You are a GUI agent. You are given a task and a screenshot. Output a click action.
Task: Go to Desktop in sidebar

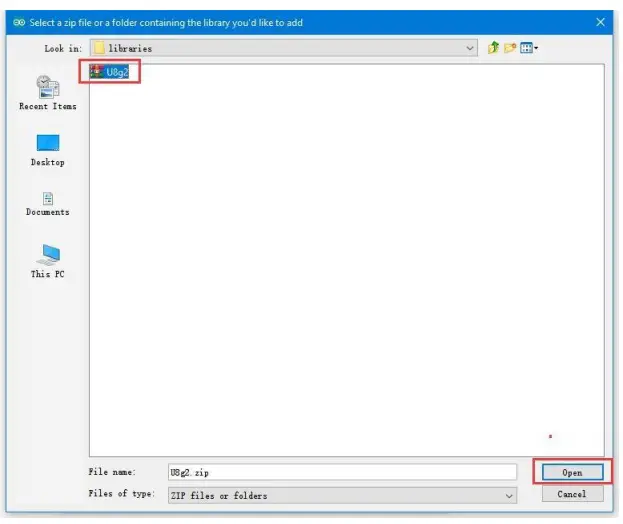tap(48, 151)
